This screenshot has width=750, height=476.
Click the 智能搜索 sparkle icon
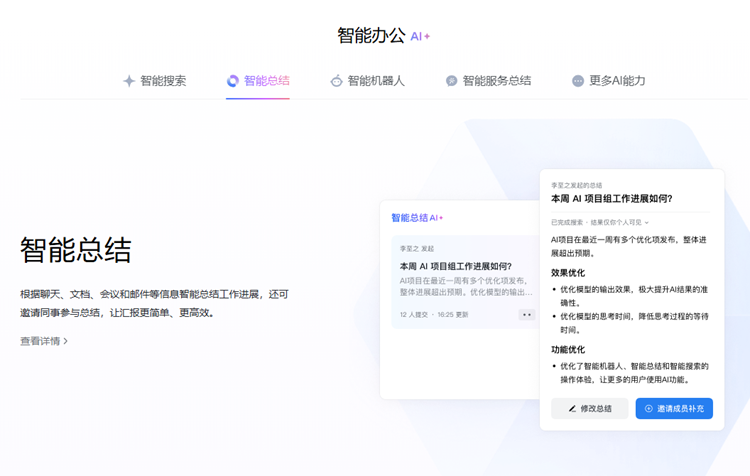pos(129,81)
